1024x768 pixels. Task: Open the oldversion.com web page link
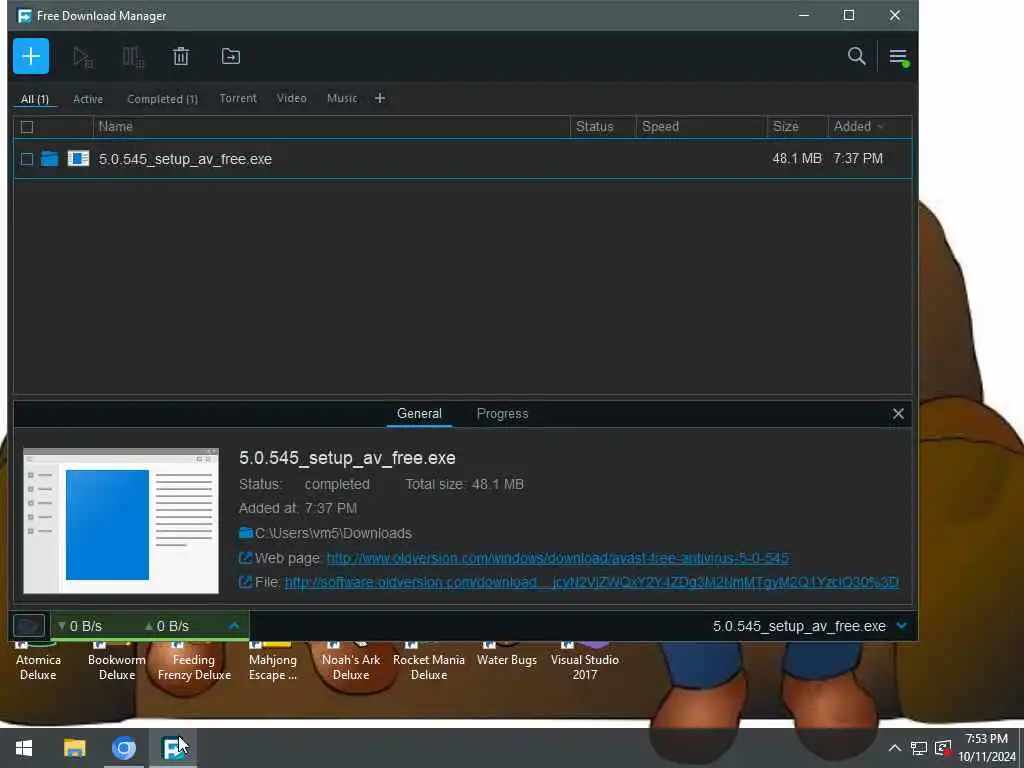[x=558, y=558]
